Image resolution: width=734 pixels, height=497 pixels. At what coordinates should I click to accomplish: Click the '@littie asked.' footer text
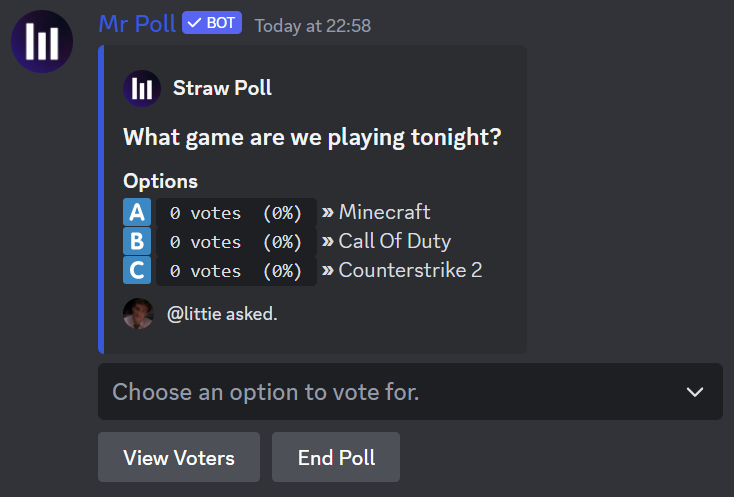tap(222, 314)
